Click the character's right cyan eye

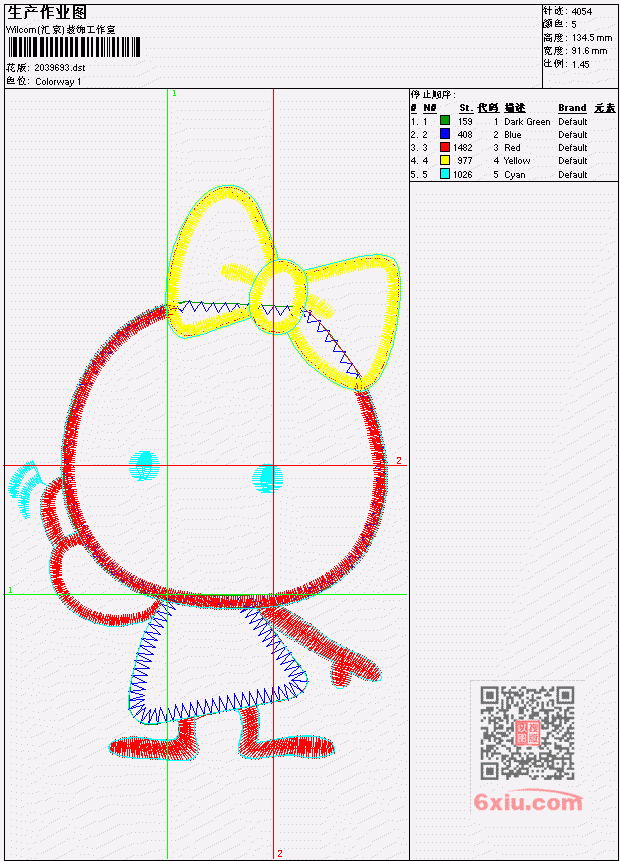pos(268,478)
